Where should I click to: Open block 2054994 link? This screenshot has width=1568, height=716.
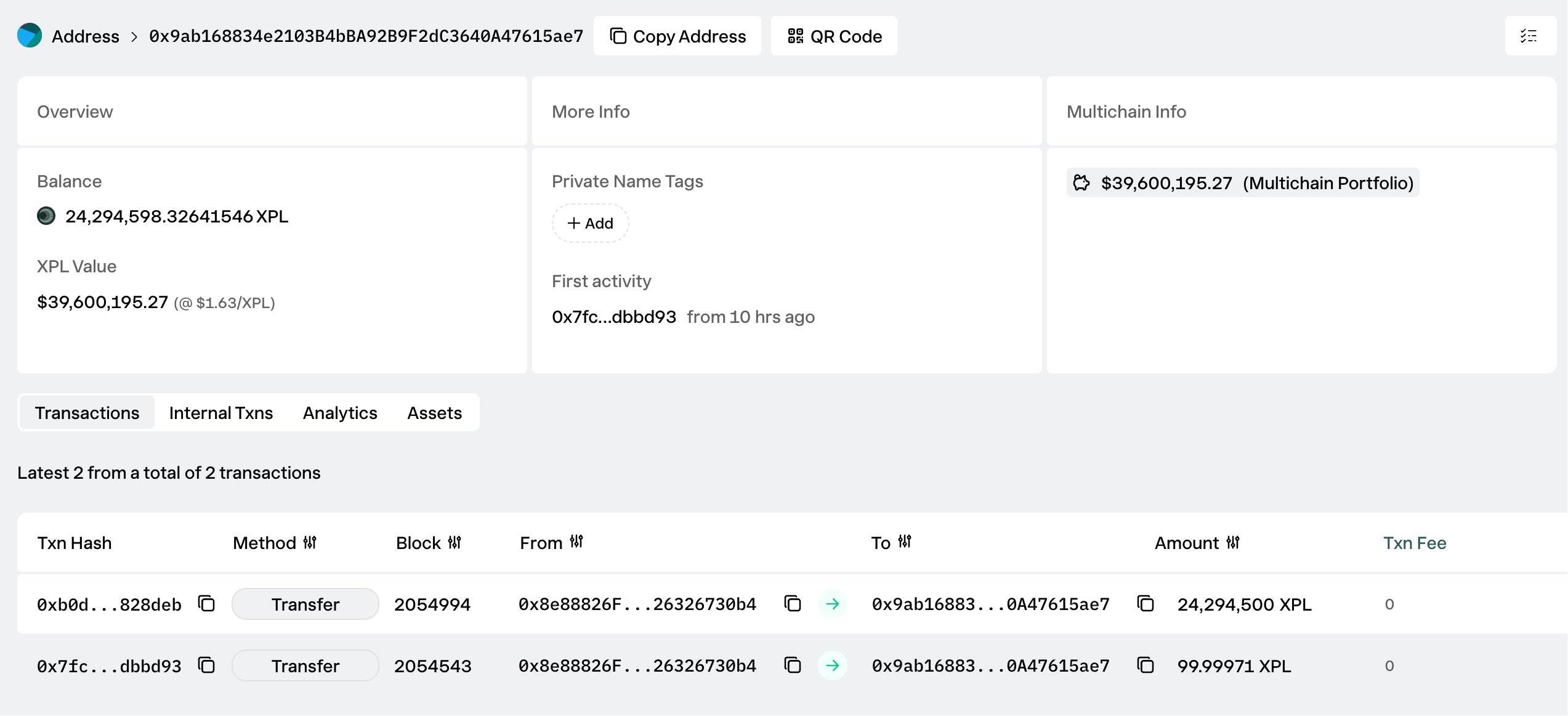[432, 604]
